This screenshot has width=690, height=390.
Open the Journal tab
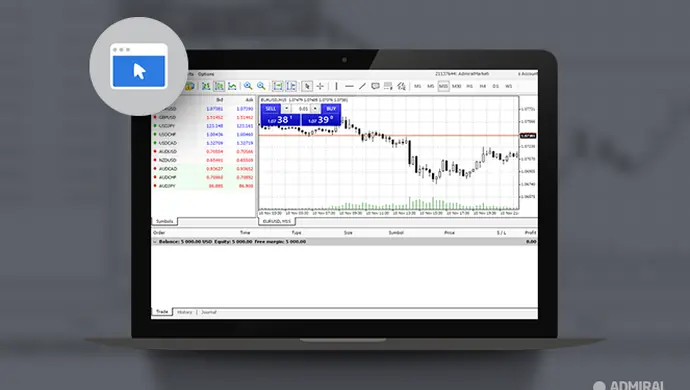pos(209,312)
